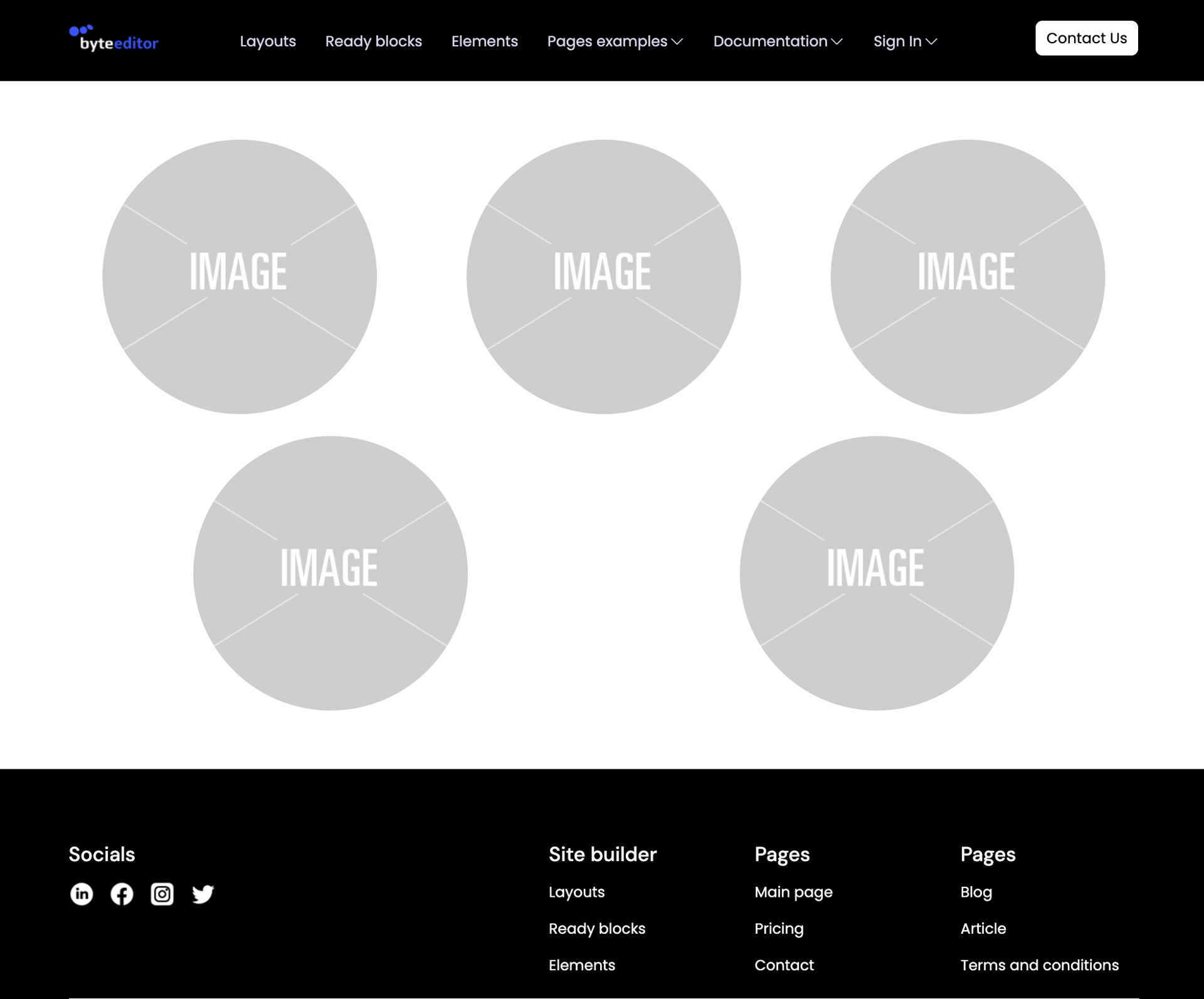Visit the Blog footer link
This screenshot has height=999, width=1204.
976,892
